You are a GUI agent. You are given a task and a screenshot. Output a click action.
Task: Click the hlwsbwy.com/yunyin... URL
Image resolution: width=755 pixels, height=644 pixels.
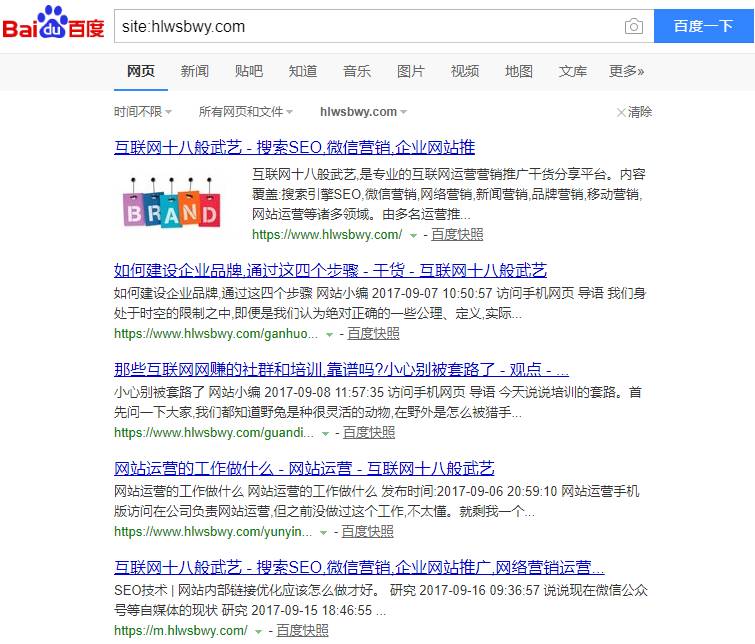pos(213,532)
